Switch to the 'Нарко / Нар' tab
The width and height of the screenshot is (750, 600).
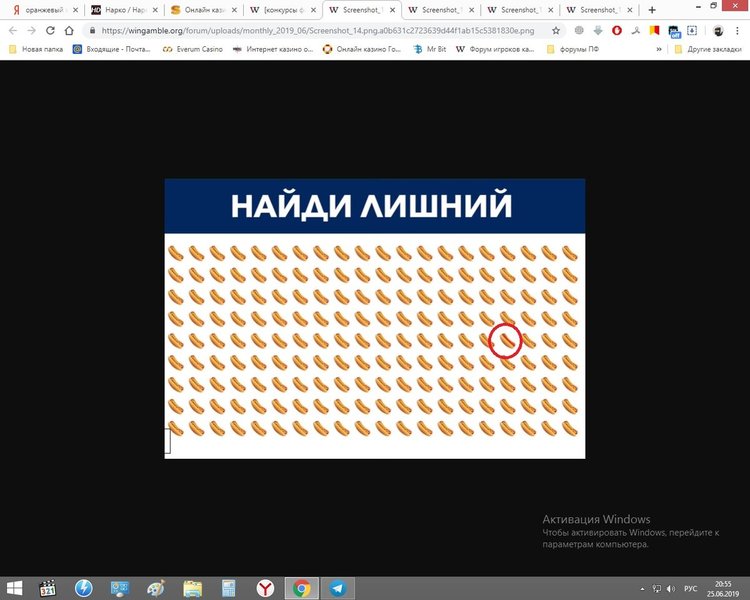124,10
